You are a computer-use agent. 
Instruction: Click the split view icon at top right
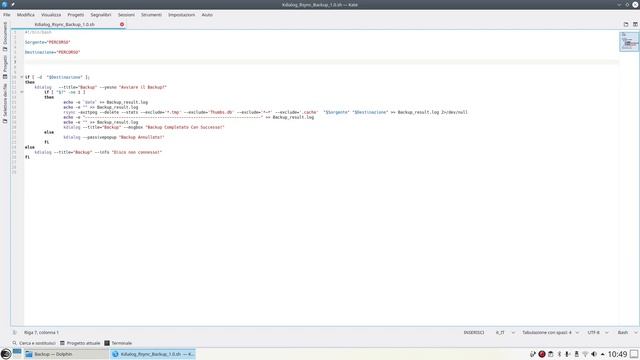tap(635, 24)
